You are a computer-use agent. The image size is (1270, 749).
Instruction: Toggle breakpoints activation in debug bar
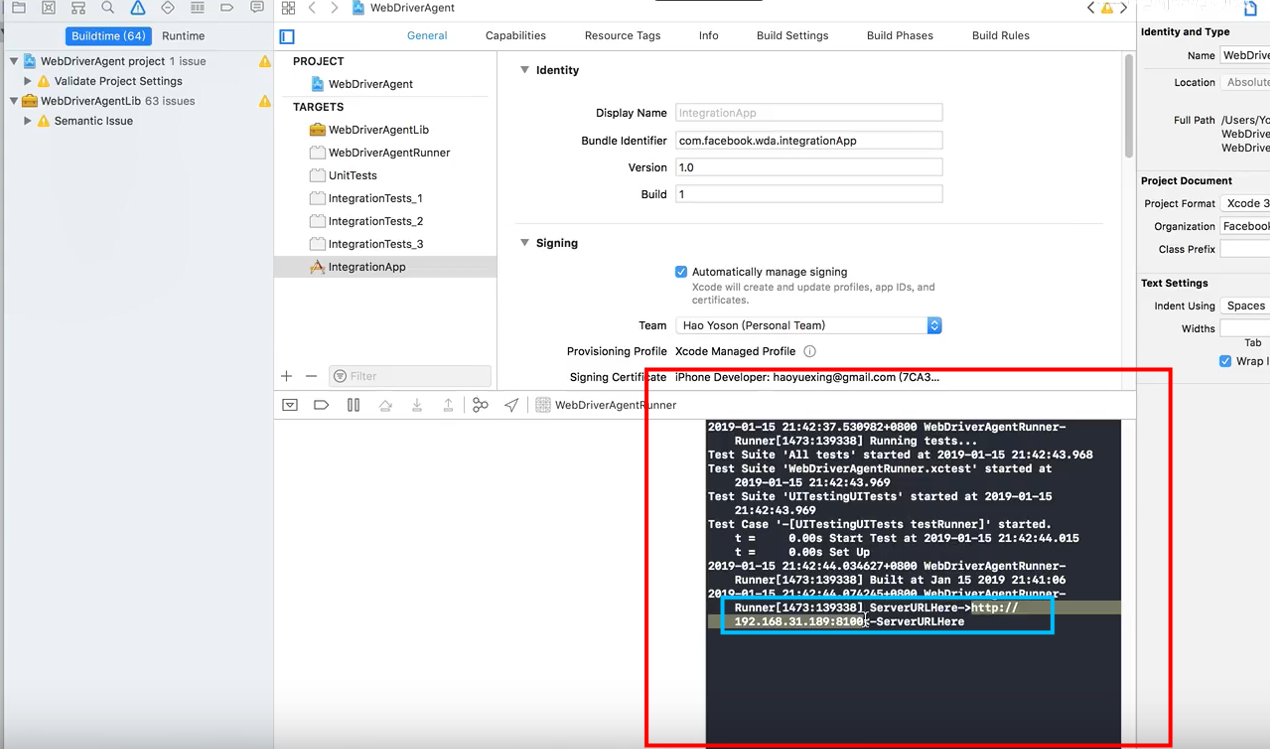(321, 405)
